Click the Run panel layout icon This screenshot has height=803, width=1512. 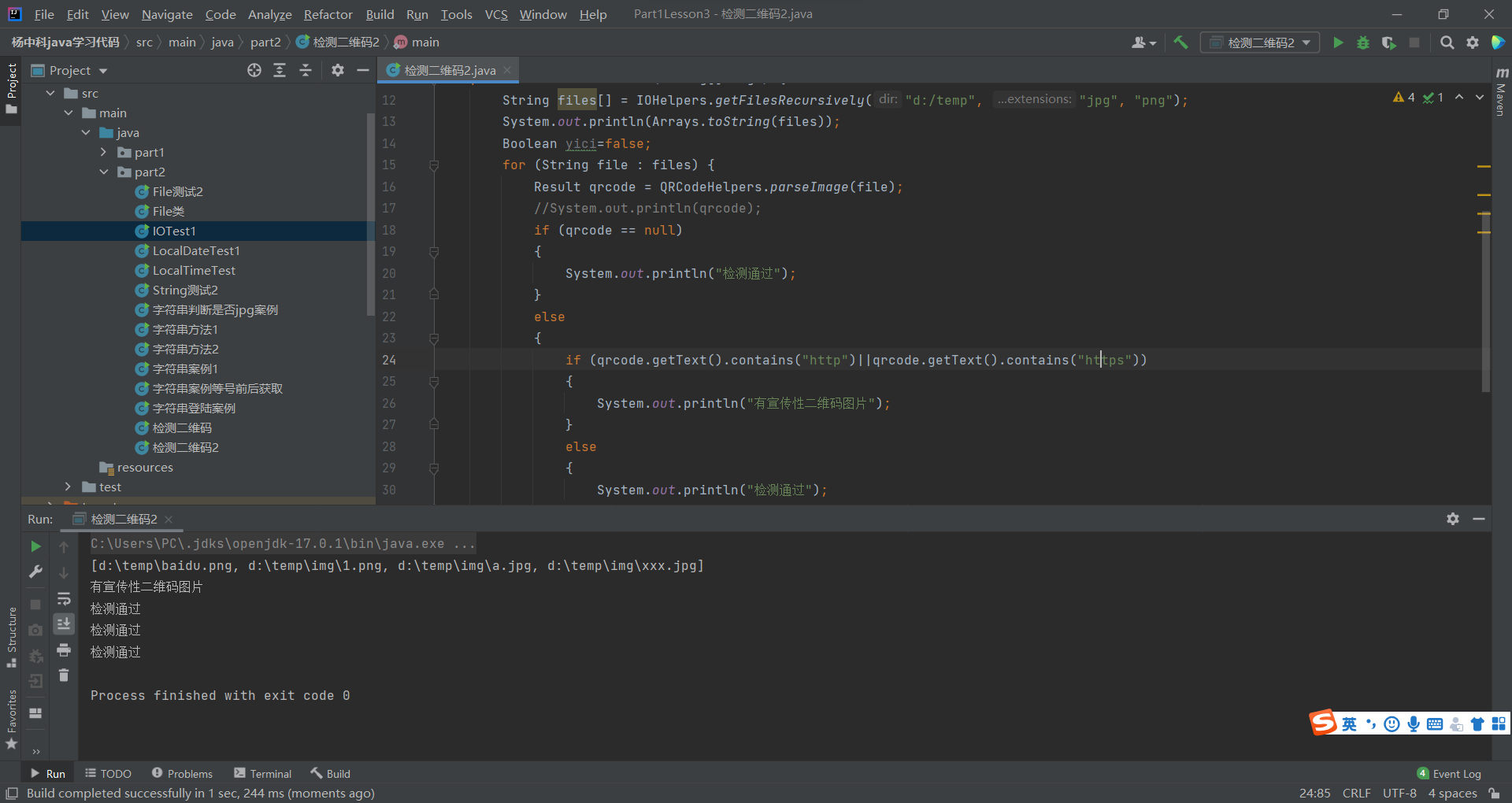pyautogui.click(x=35, y=712)
